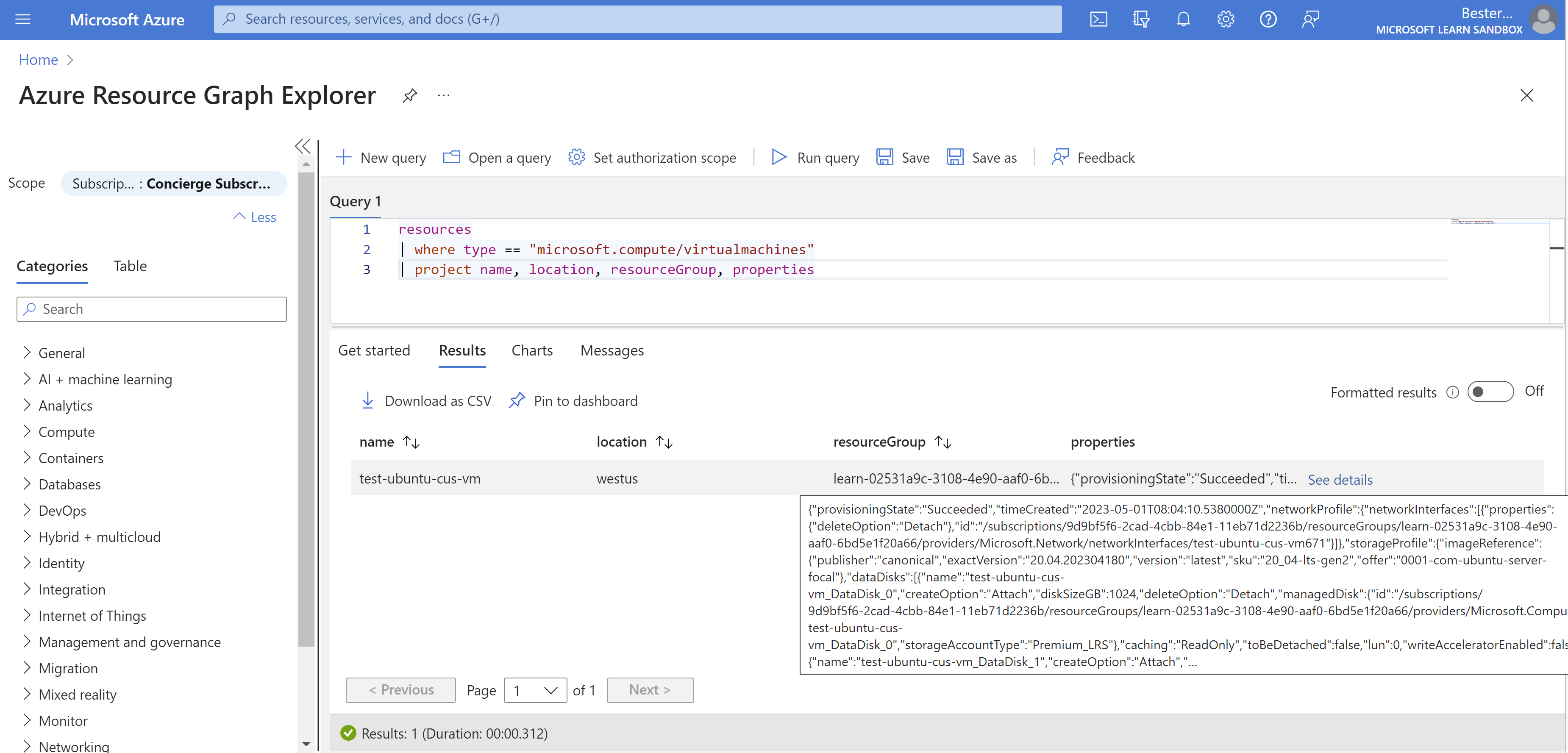The image size is (1568, 753).
Task: Pin results to dashboard
Action: pyautogui.click(x=573, y=401)
